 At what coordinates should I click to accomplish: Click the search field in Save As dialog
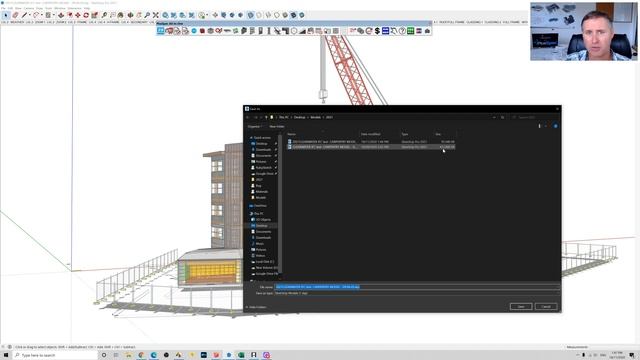(535, 117)
